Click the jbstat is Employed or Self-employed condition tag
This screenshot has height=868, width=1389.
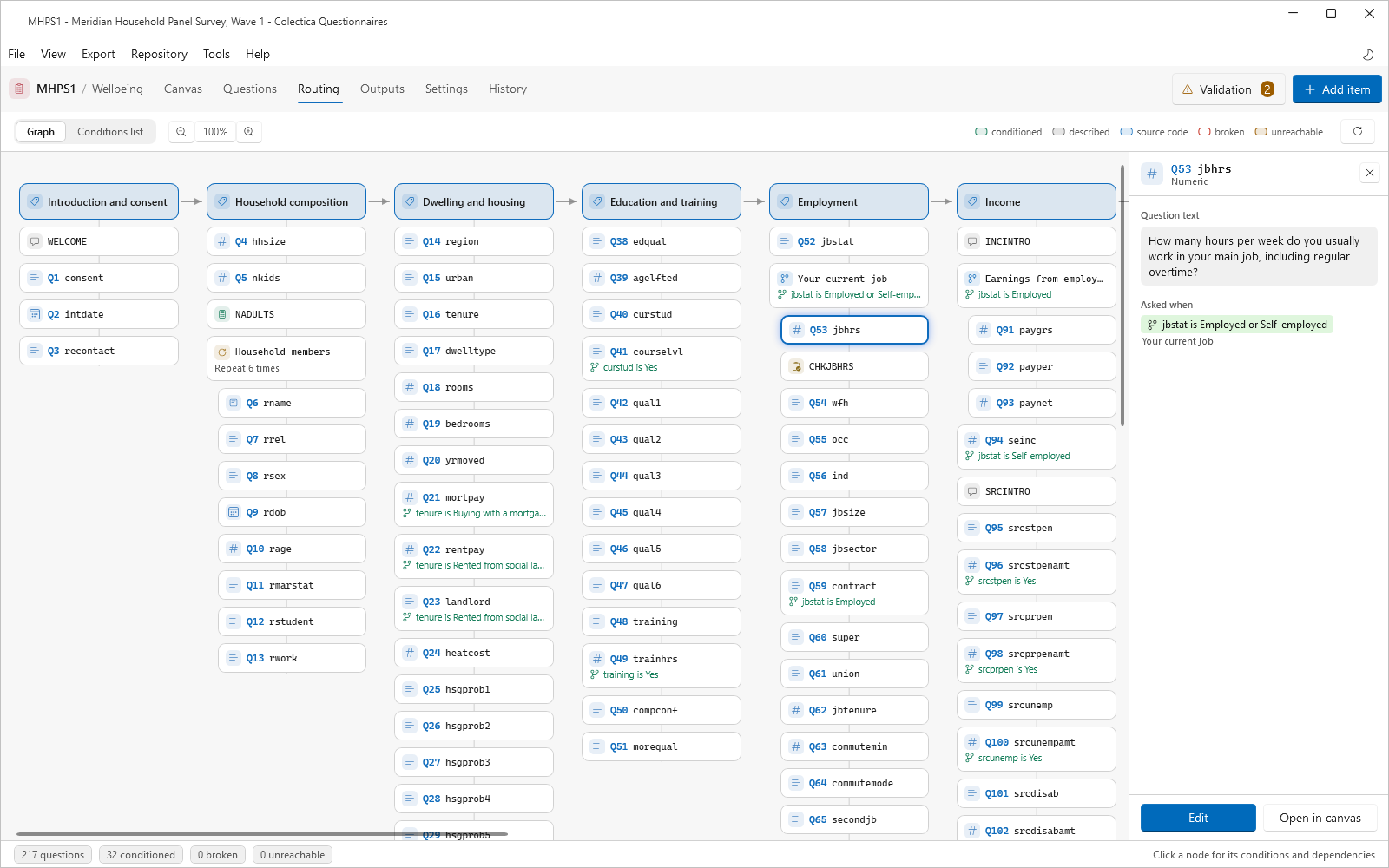coord(1237,325)
